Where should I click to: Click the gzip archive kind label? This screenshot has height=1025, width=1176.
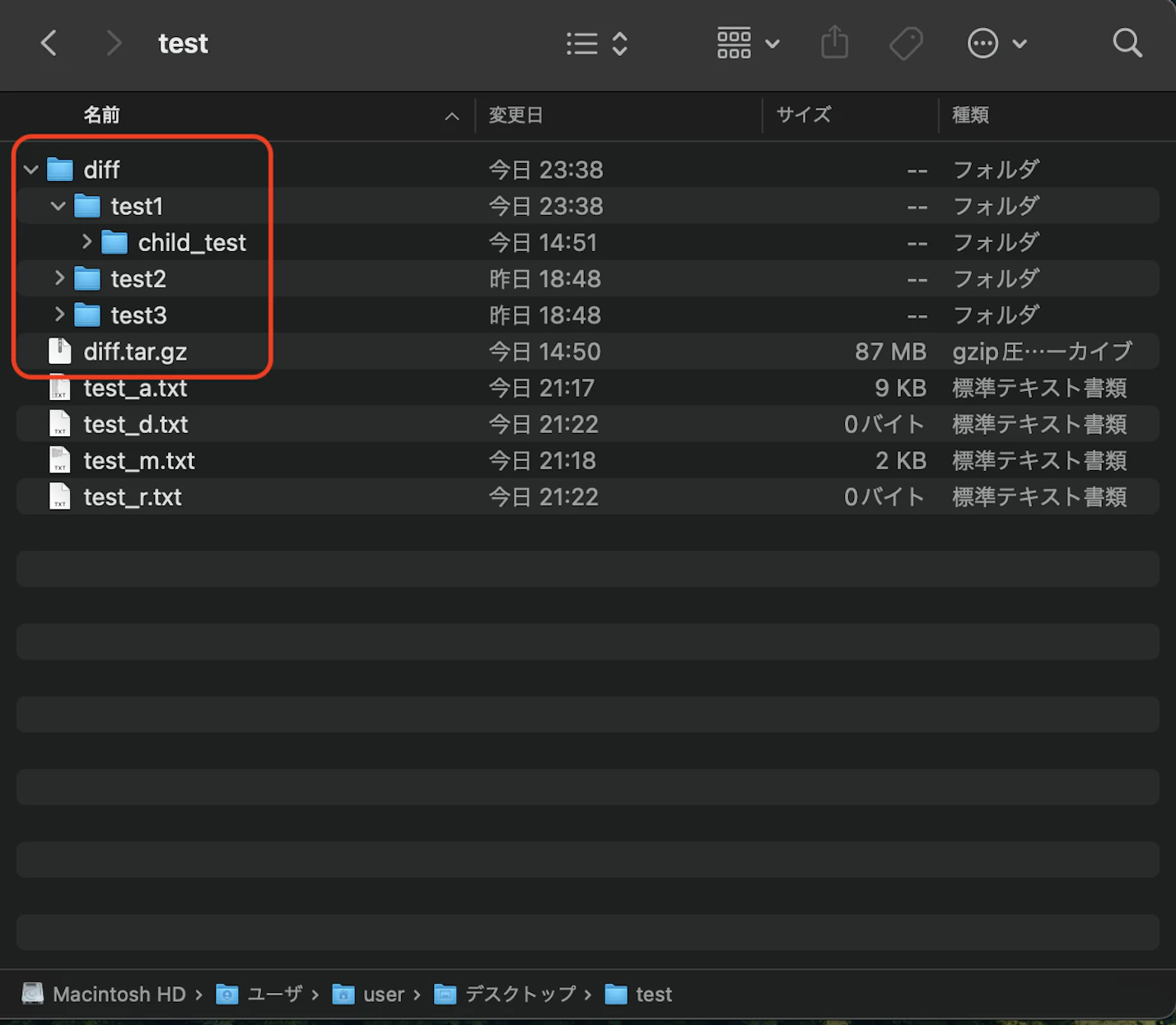tap(1043, 352)
